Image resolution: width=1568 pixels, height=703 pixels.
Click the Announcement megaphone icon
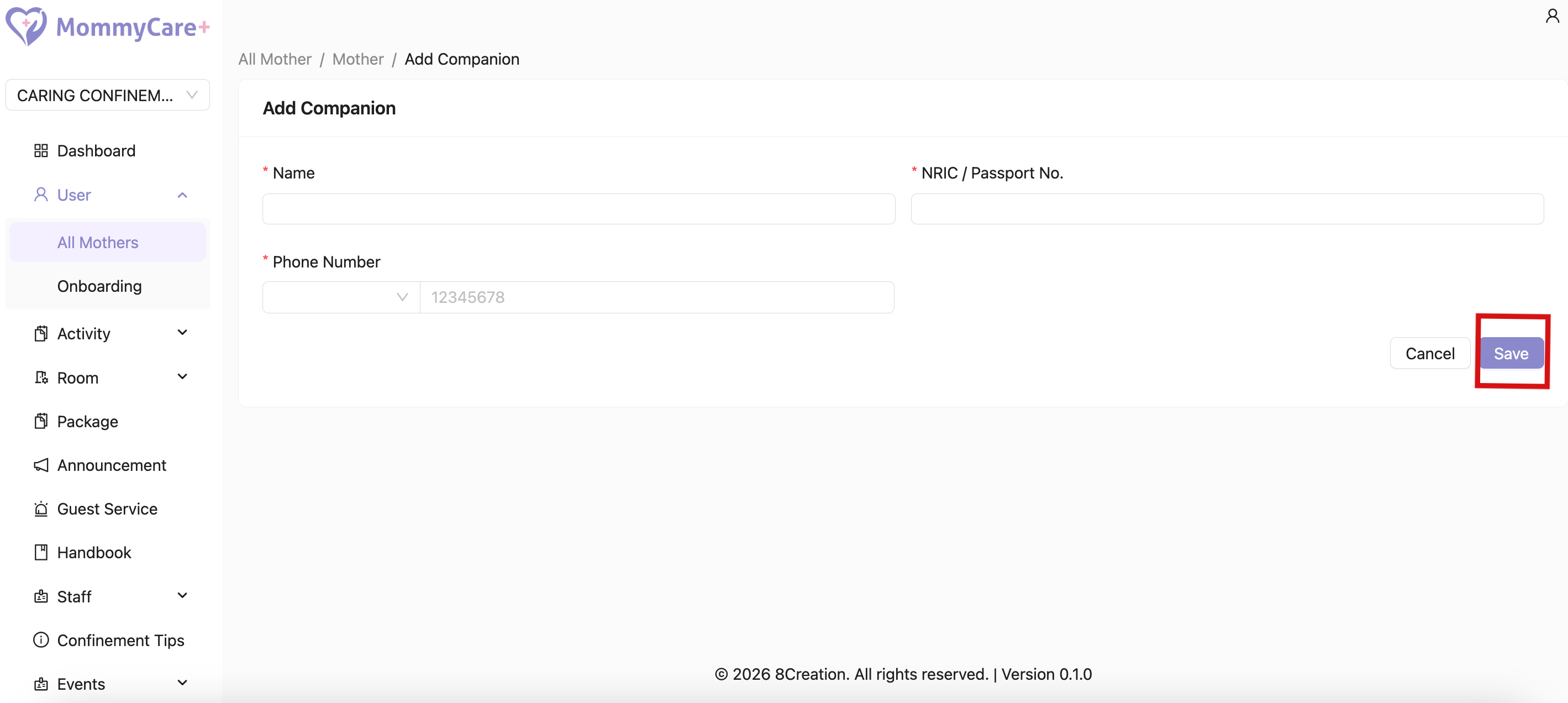[41, 465]
